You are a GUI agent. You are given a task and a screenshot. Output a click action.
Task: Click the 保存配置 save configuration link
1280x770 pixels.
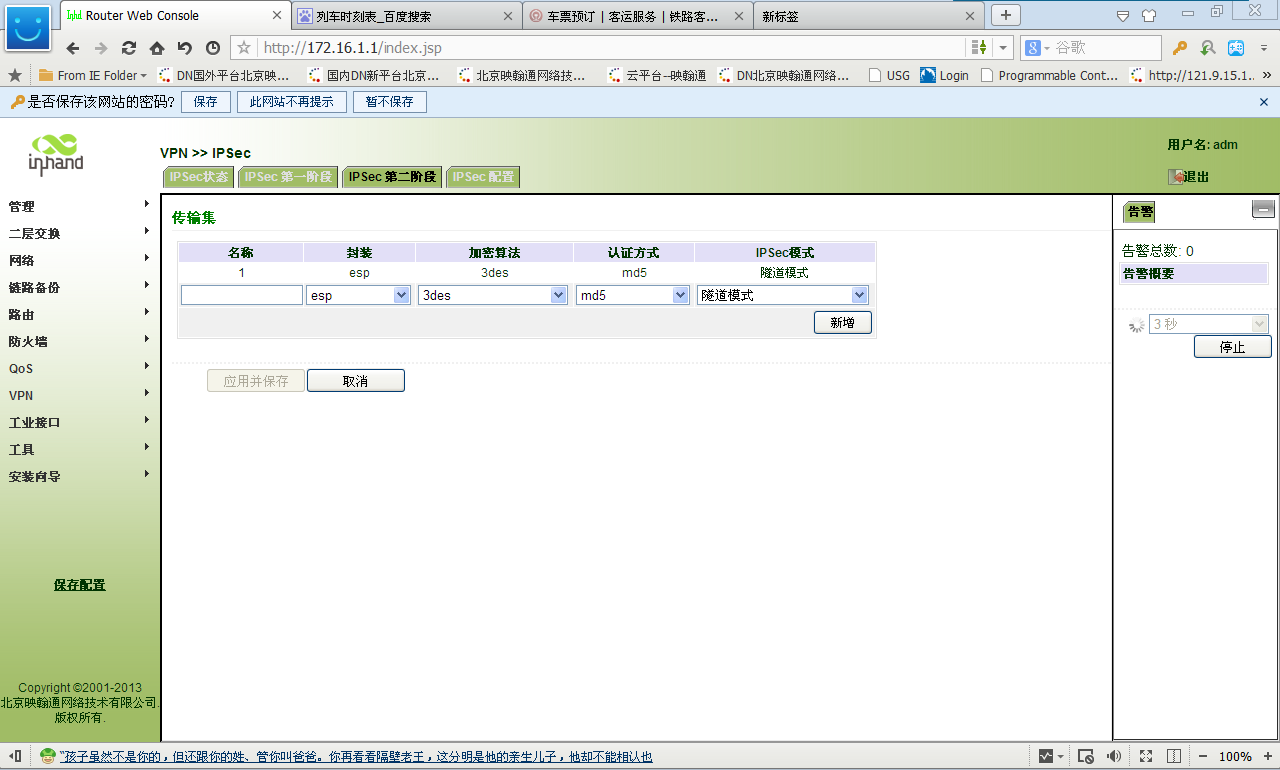[x=79, y=585]
